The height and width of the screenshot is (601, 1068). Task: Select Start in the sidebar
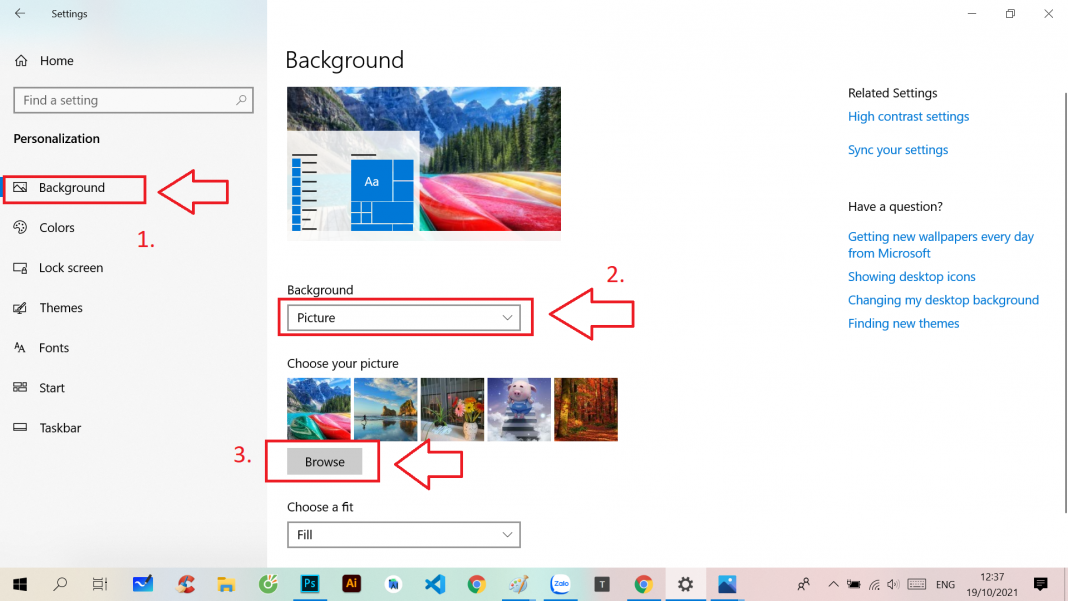click(52, 388)
